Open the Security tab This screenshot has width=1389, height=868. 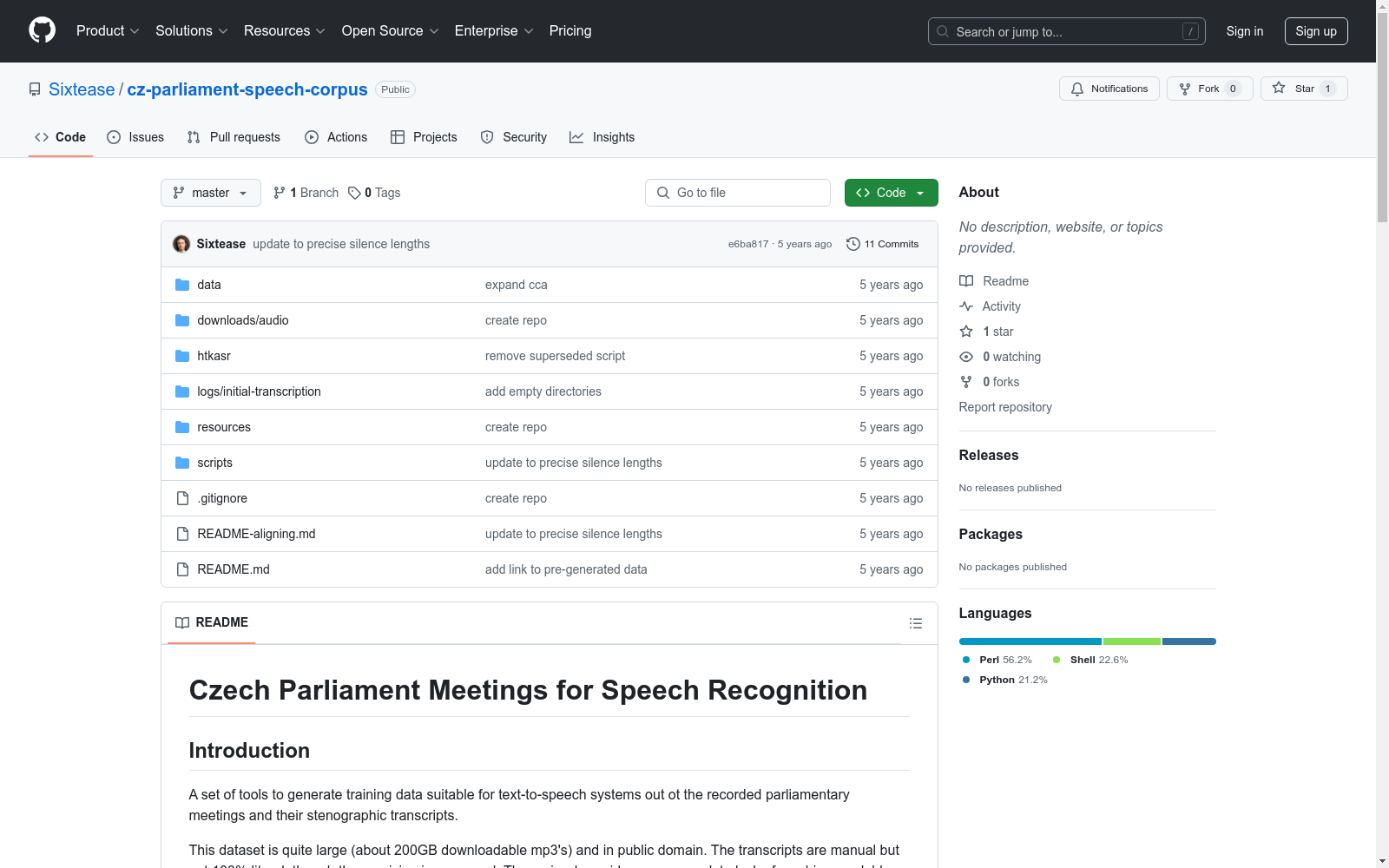[514, 137]
